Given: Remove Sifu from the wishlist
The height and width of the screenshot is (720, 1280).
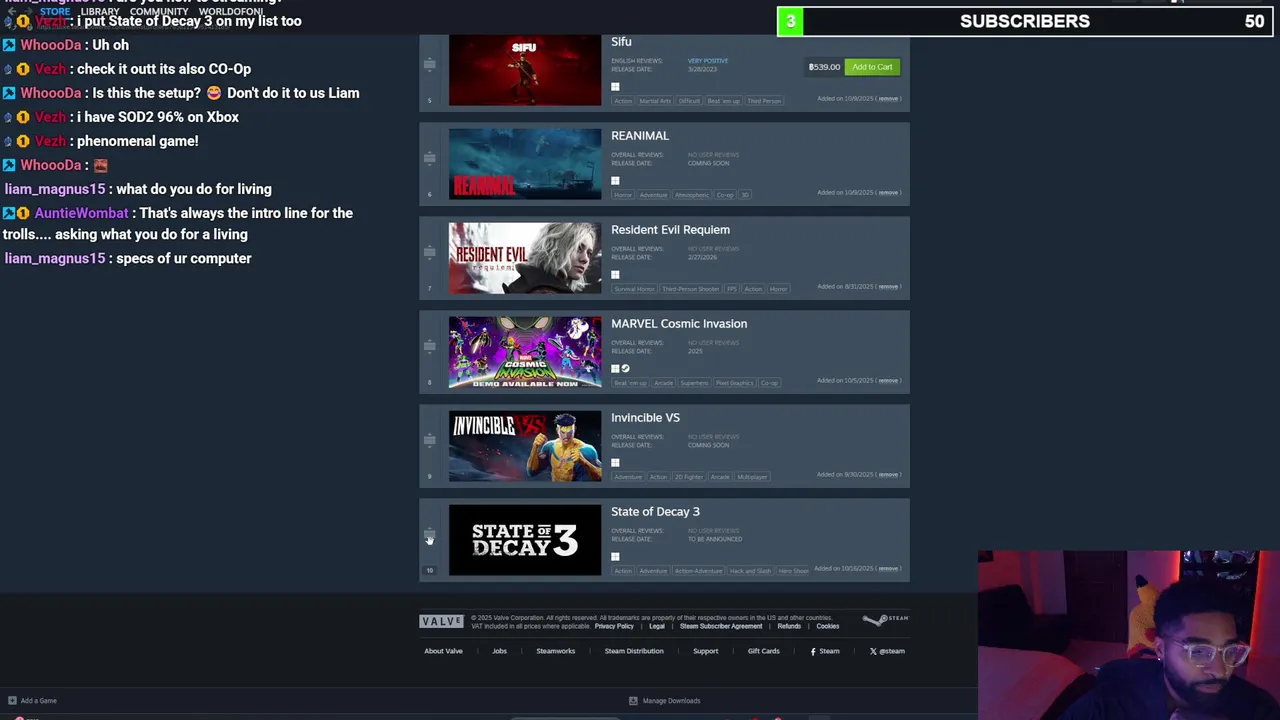Looking at the screenshot, I should (888, 99).
